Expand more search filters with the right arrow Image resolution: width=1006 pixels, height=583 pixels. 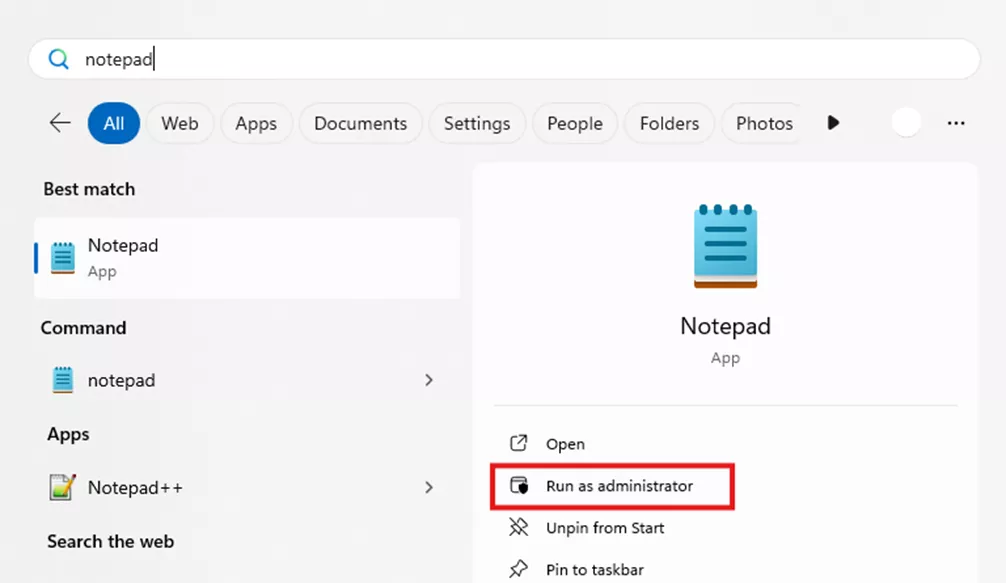[x=833, y=122]
